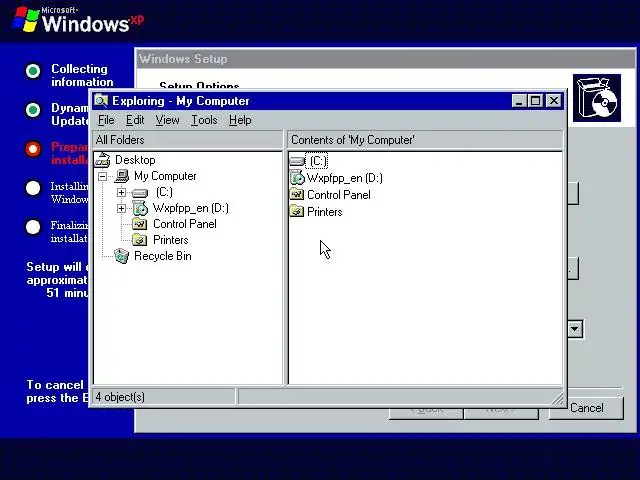
Task: Select the Recycle Bin icon in tree
Action: pyautogui.click(x=122, y=256)
